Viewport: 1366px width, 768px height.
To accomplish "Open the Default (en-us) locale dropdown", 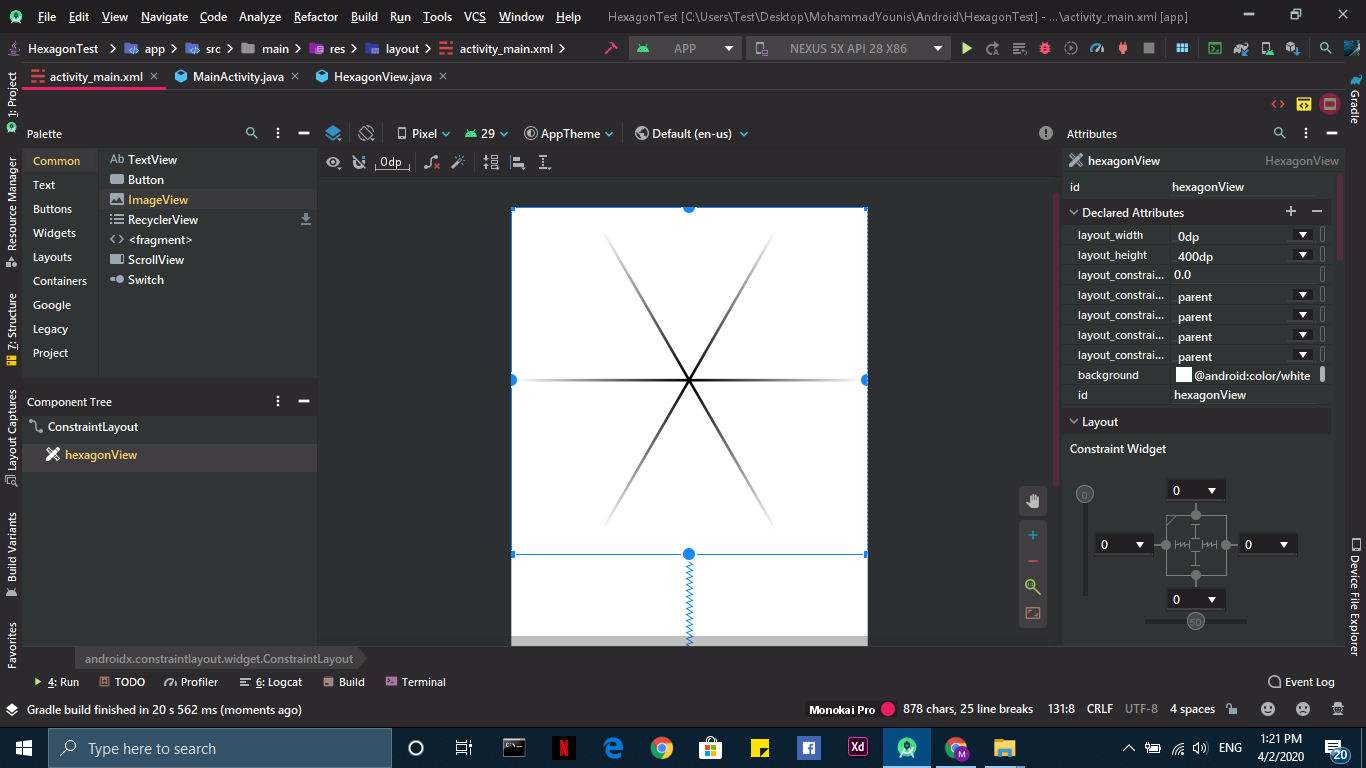I will [x=691, y=133].
